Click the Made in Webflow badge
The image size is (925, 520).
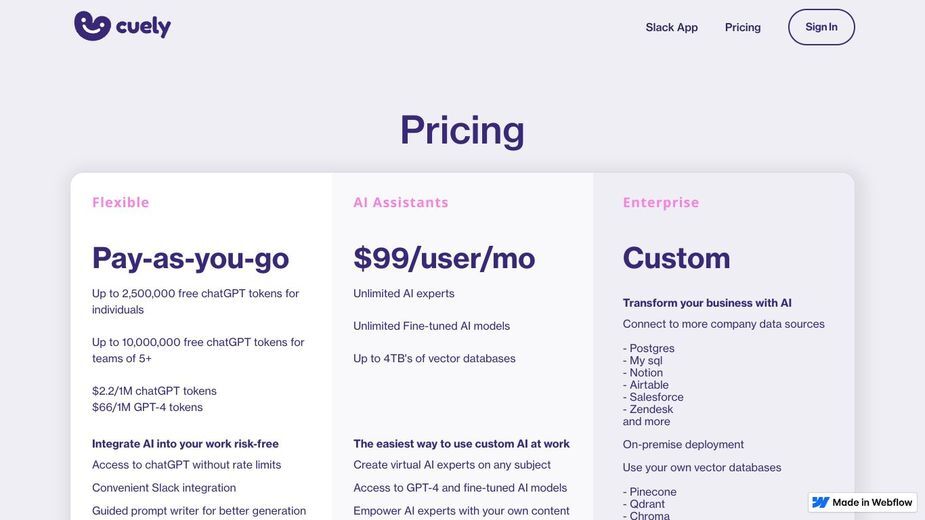click(x=862, y=502)
